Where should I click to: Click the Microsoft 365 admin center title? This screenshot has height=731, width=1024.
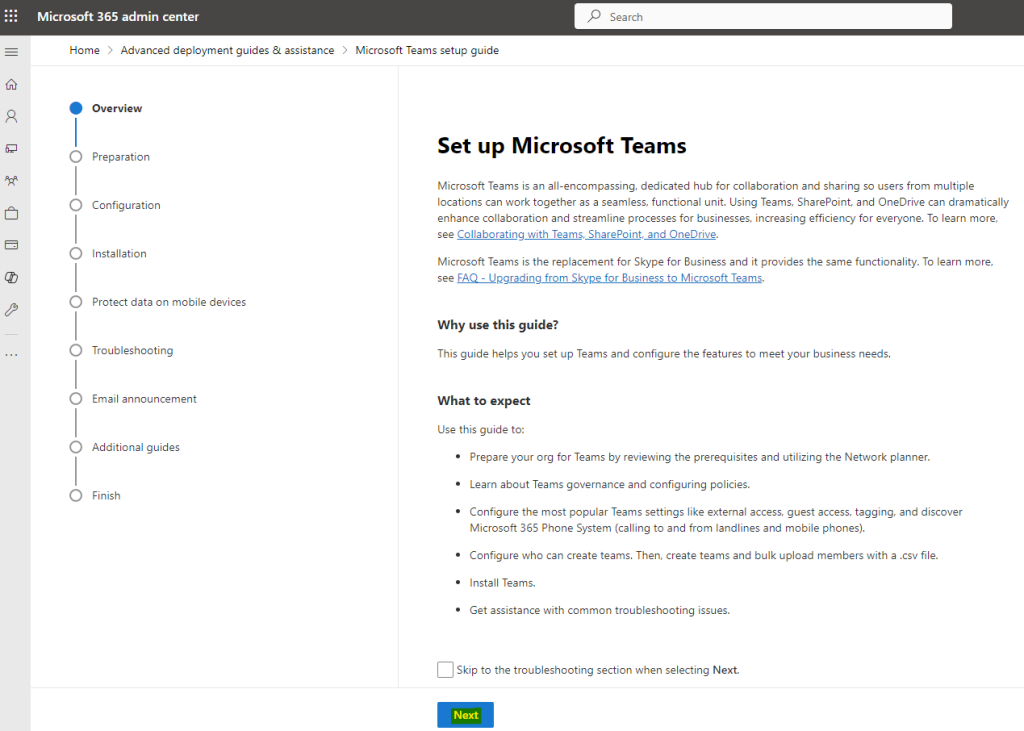pos(118,16)
